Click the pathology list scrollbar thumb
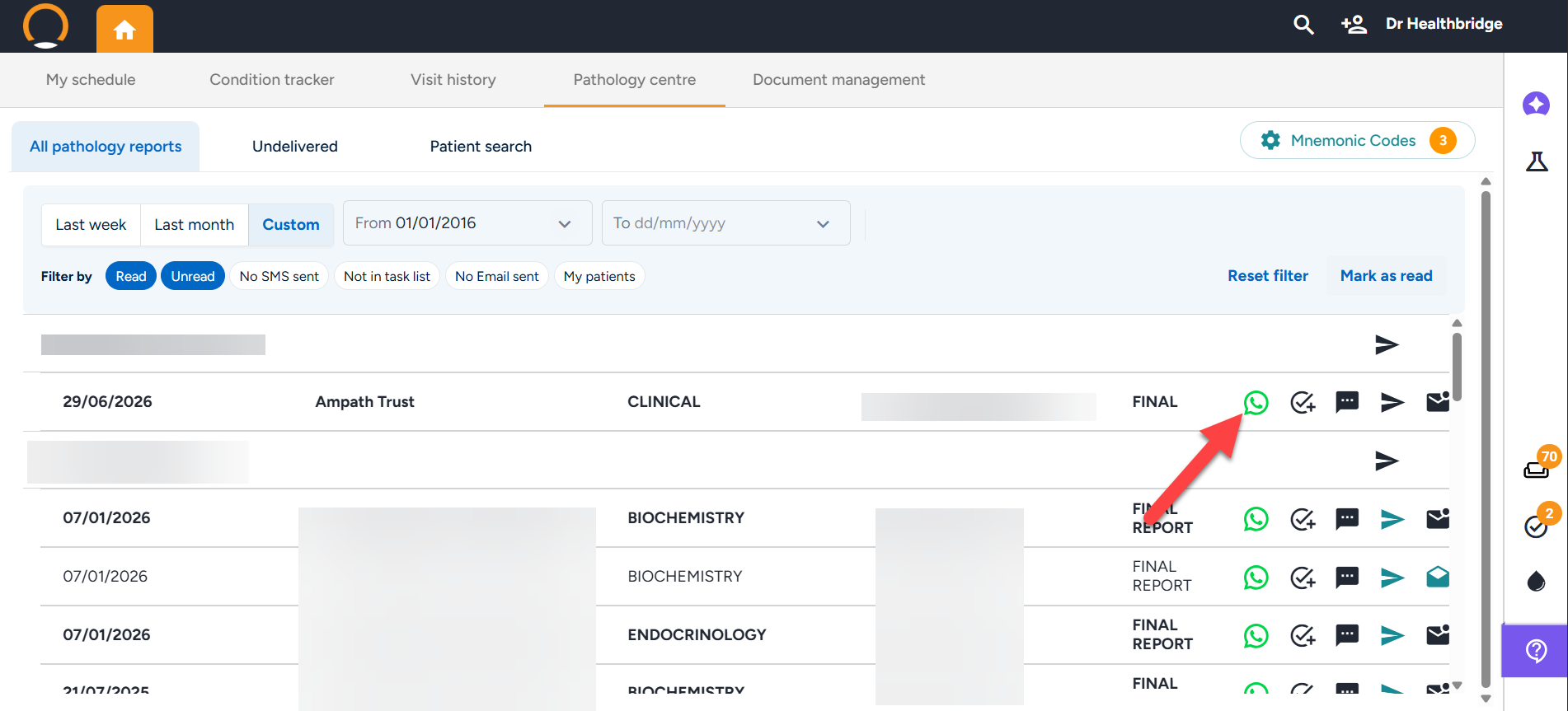 click(1457, 367)
